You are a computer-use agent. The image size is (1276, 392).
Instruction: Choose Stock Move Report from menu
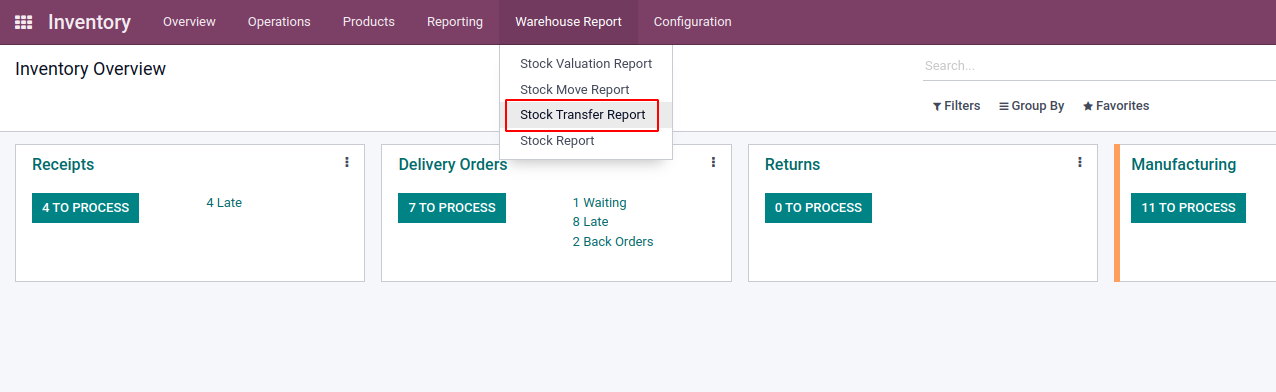575,90
